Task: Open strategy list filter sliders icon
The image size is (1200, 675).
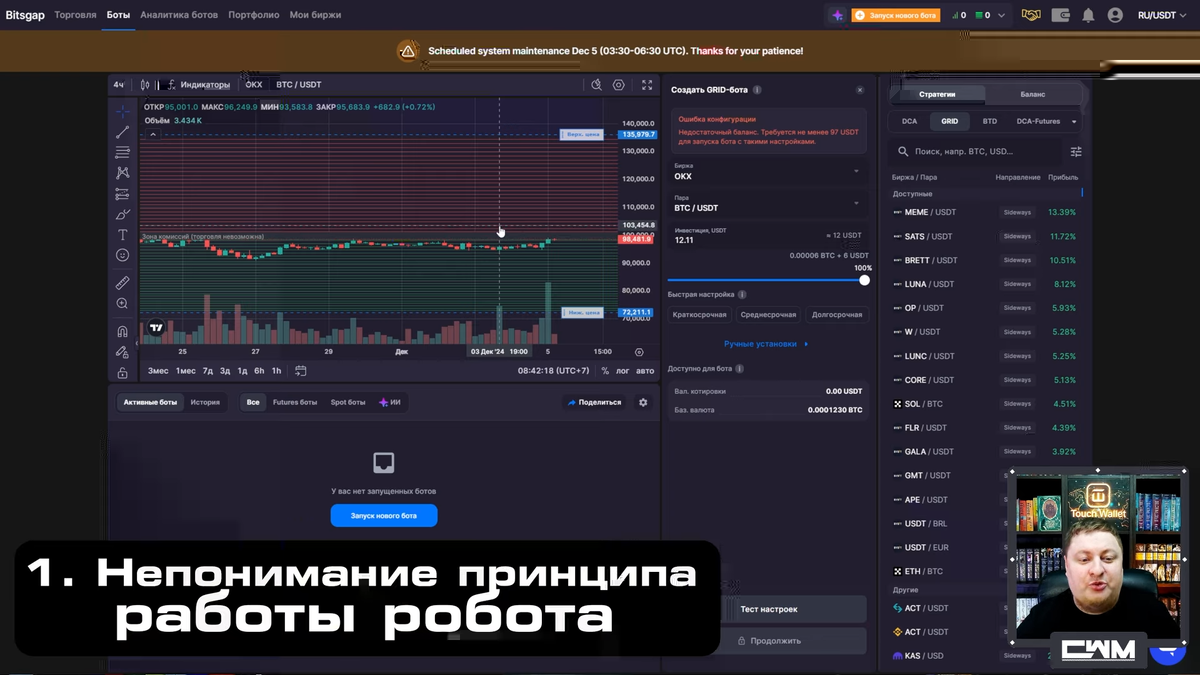Action: [x=1076, y=152]
